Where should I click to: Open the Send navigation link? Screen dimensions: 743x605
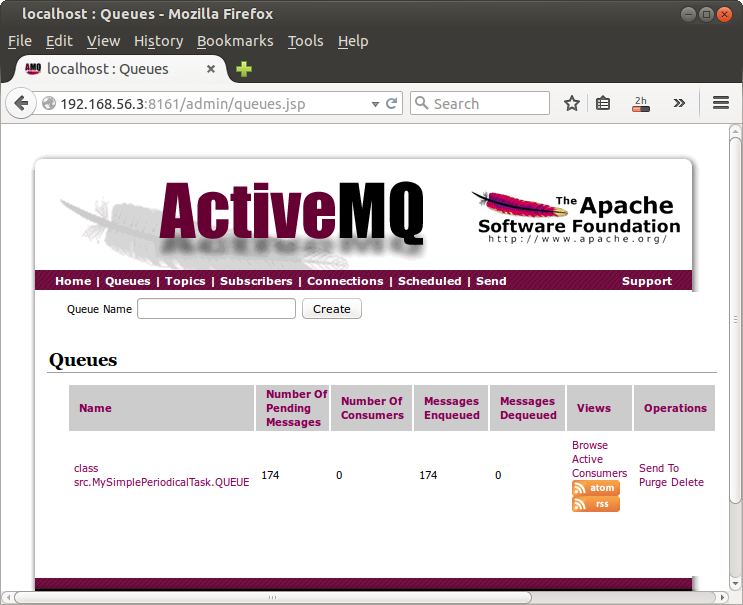point(491,281)
